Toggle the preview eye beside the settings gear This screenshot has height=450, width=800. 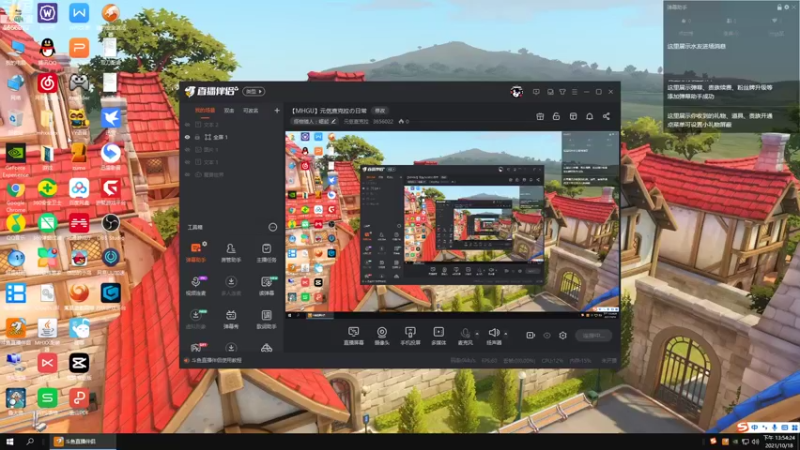pyautogui.click(x=547, y=335)
